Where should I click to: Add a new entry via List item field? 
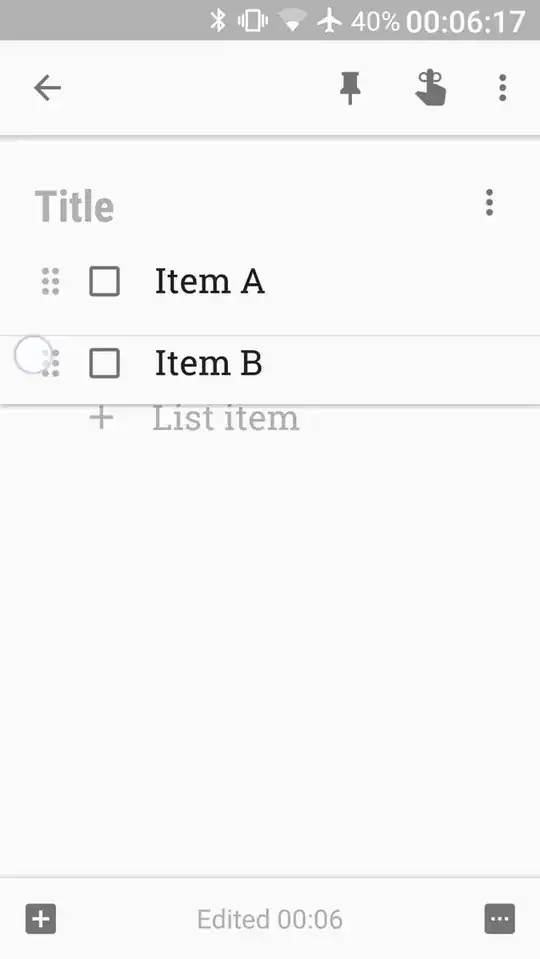[226, 418]
